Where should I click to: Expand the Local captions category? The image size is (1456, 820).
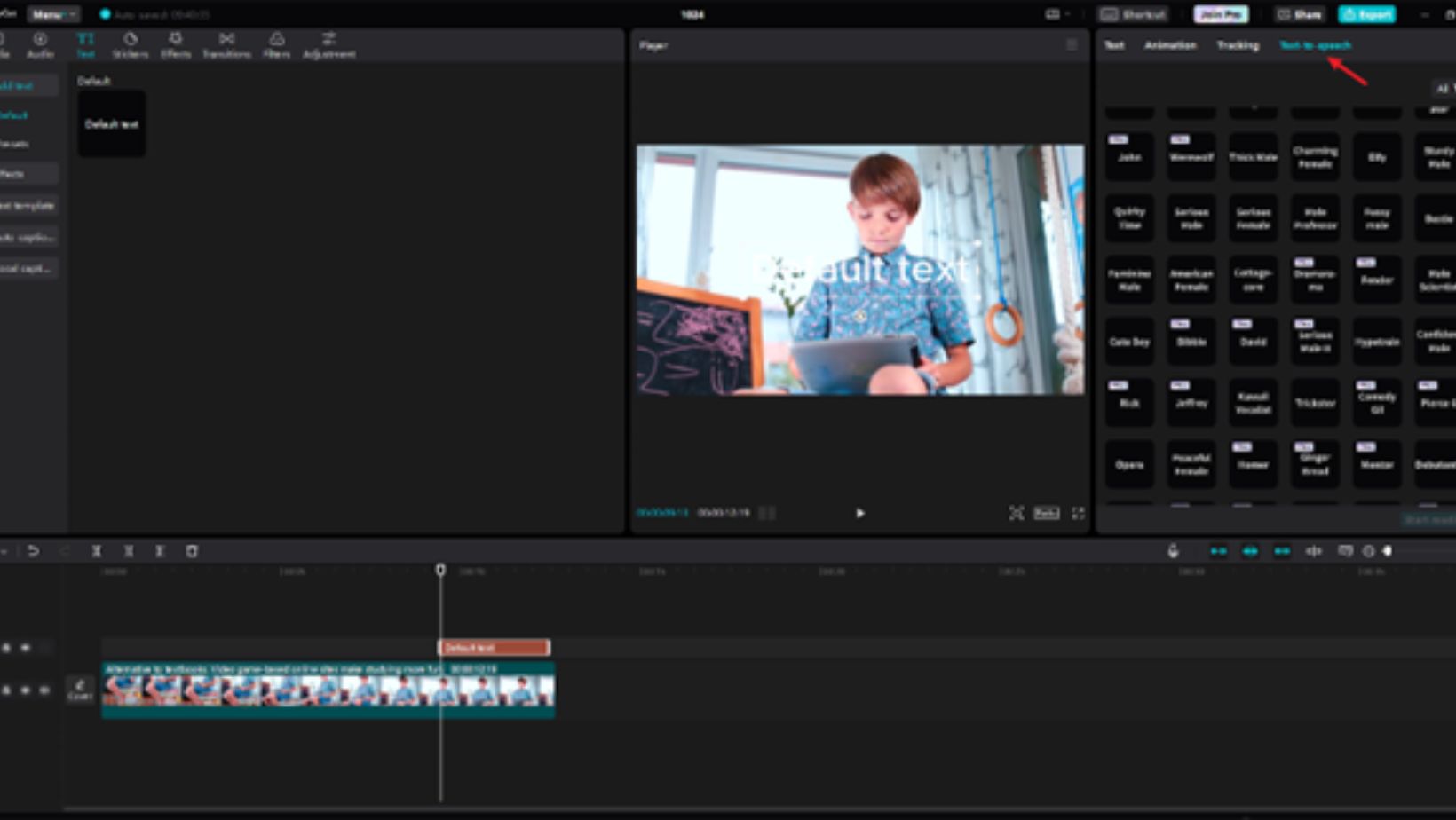[28, 268]
